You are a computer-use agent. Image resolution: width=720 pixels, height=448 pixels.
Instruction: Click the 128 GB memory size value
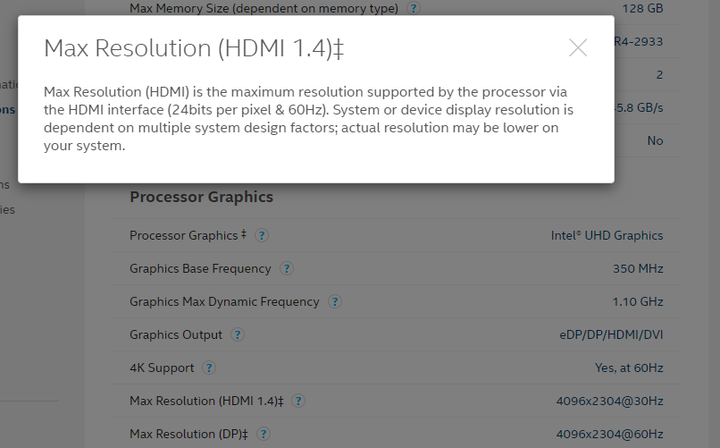[x=642, y=8]
